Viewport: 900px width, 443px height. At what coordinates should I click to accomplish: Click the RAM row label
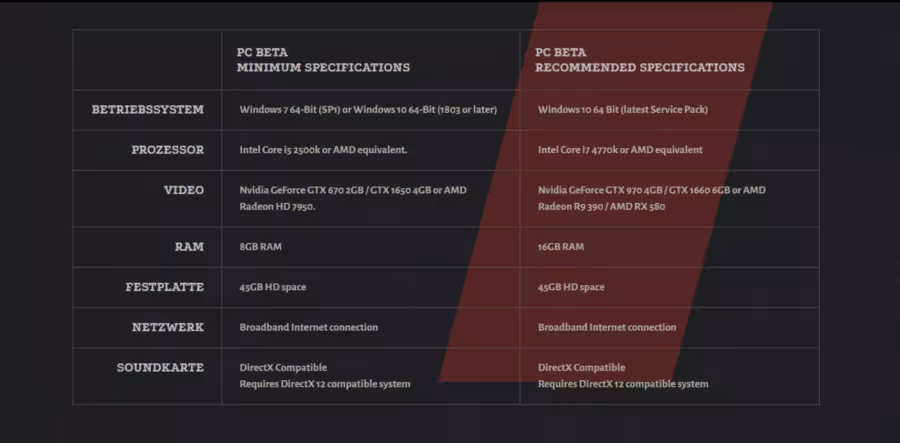189,247
